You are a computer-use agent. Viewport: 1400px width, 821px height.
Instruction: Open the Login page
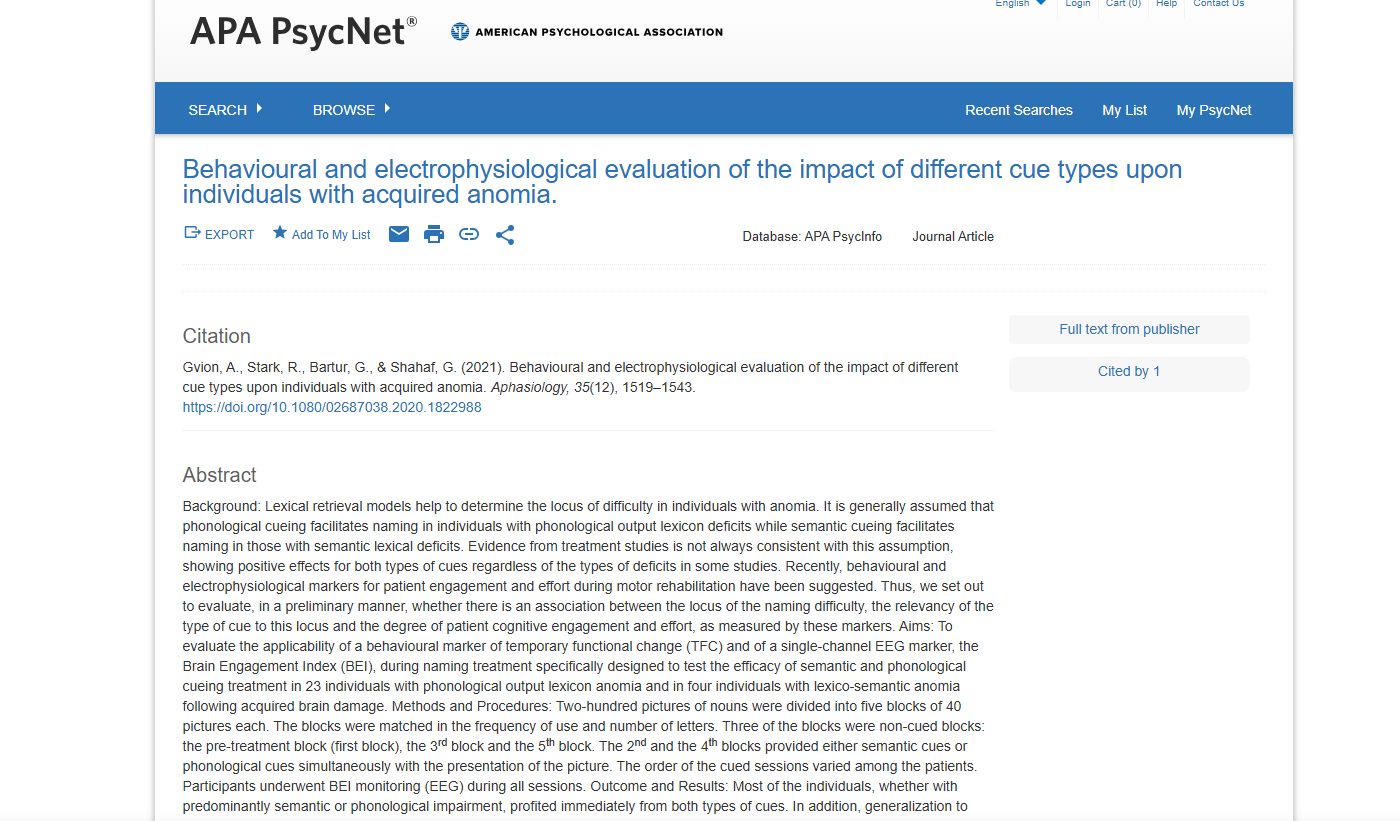tap(1077, 4)
